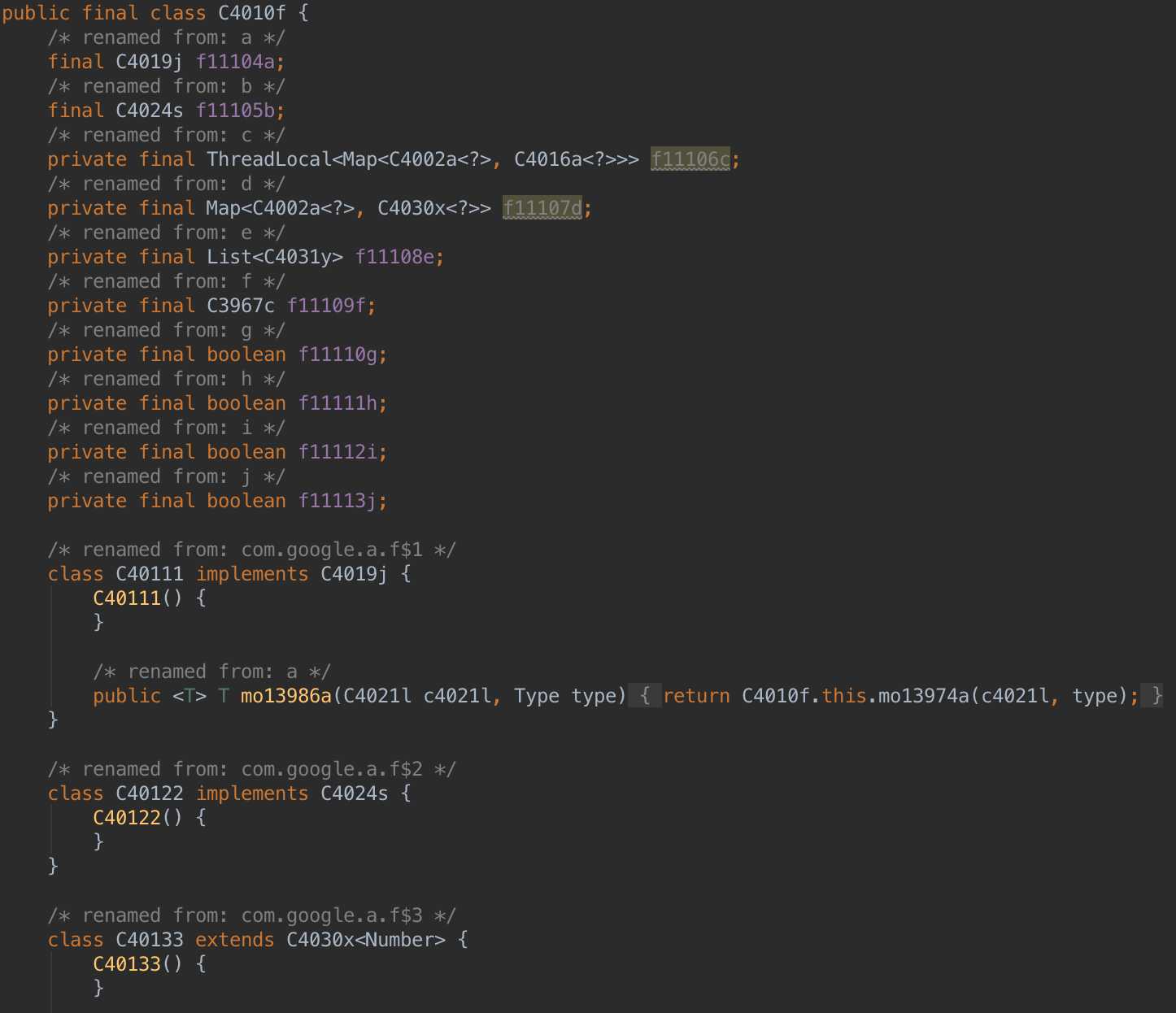
Task: Place the cursor on boolean field f11112i
Action: 338,452
